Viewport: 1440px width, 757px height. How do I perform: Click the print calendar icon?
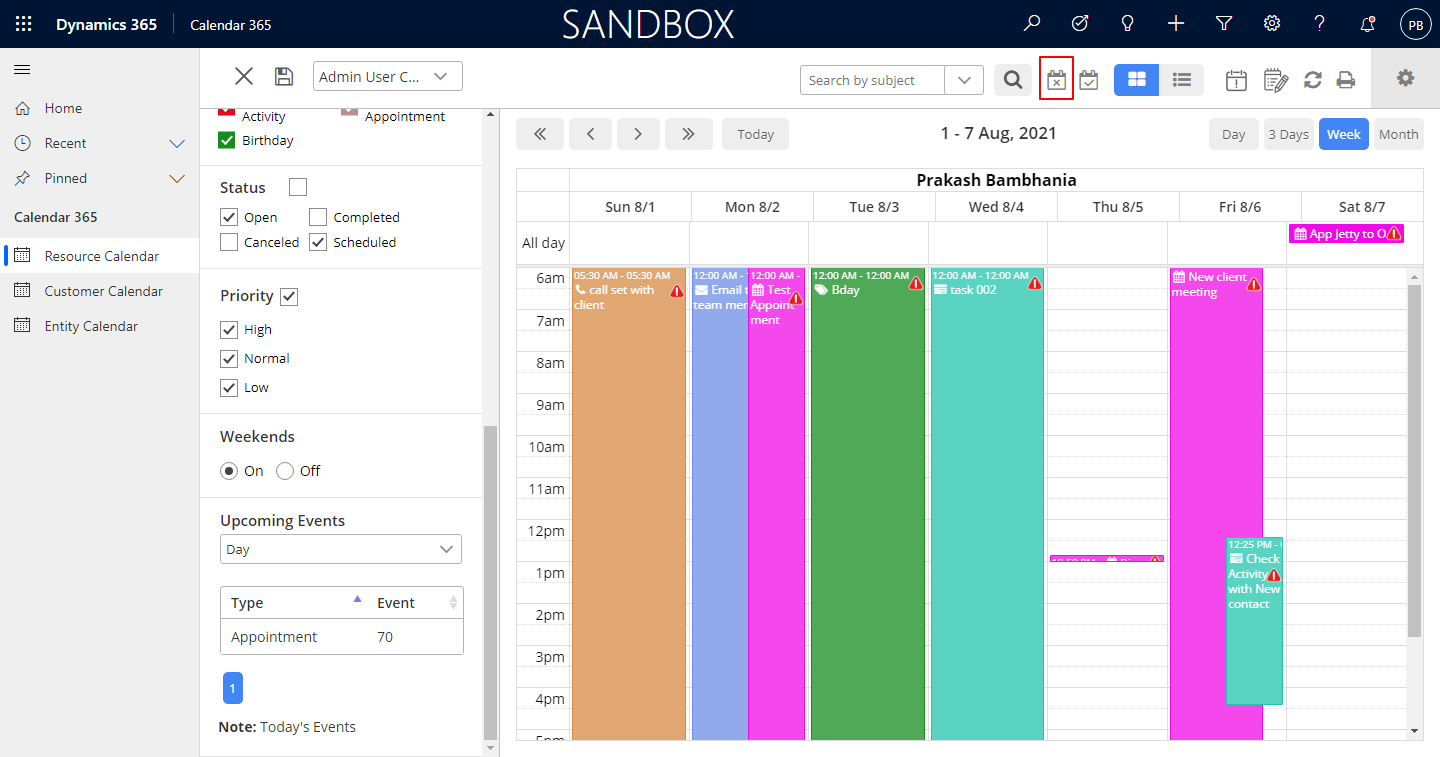pyautogui.click(x=1346, y=80)
